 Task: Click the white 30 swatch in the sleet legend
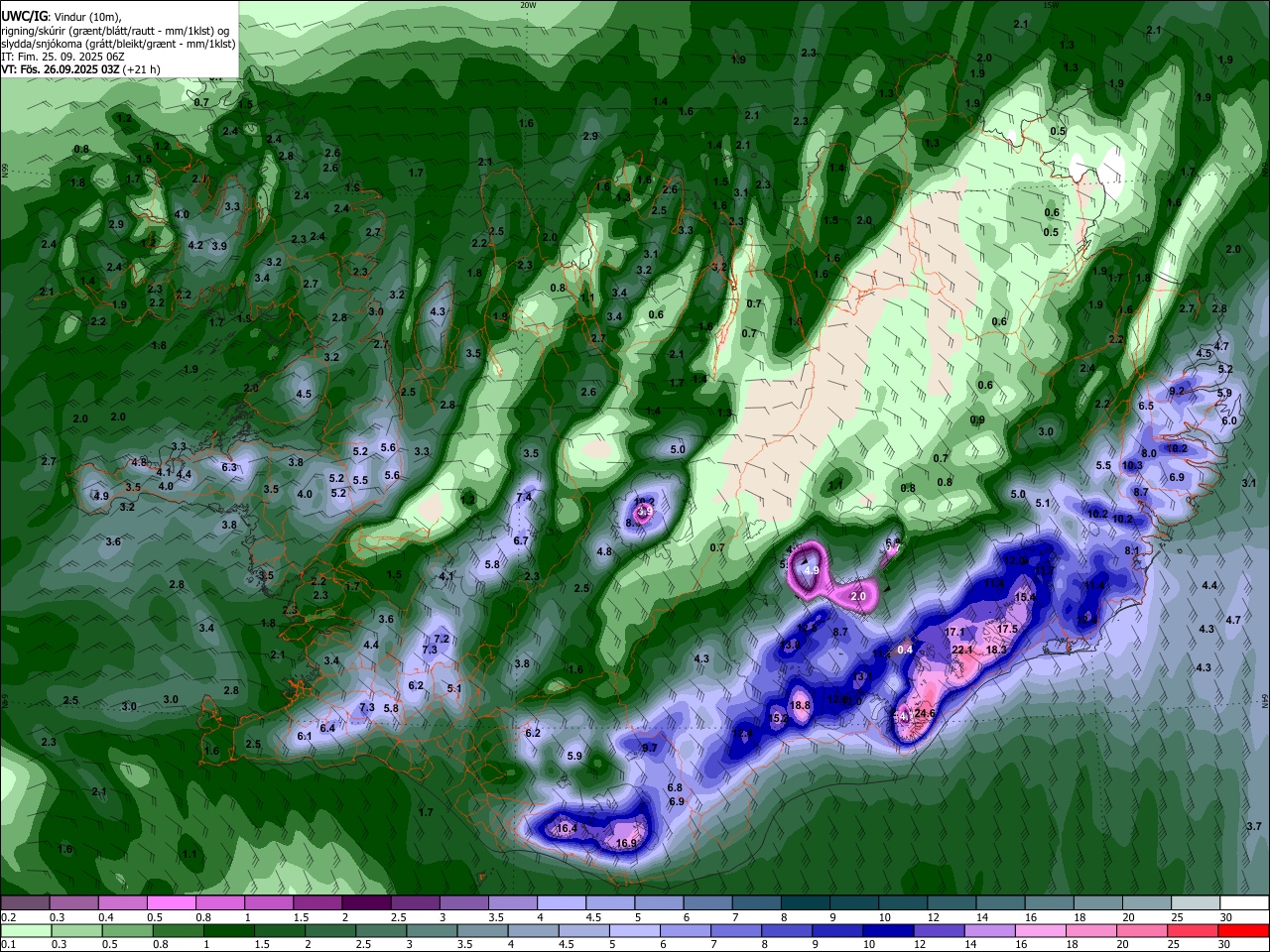pos(1245,903)
